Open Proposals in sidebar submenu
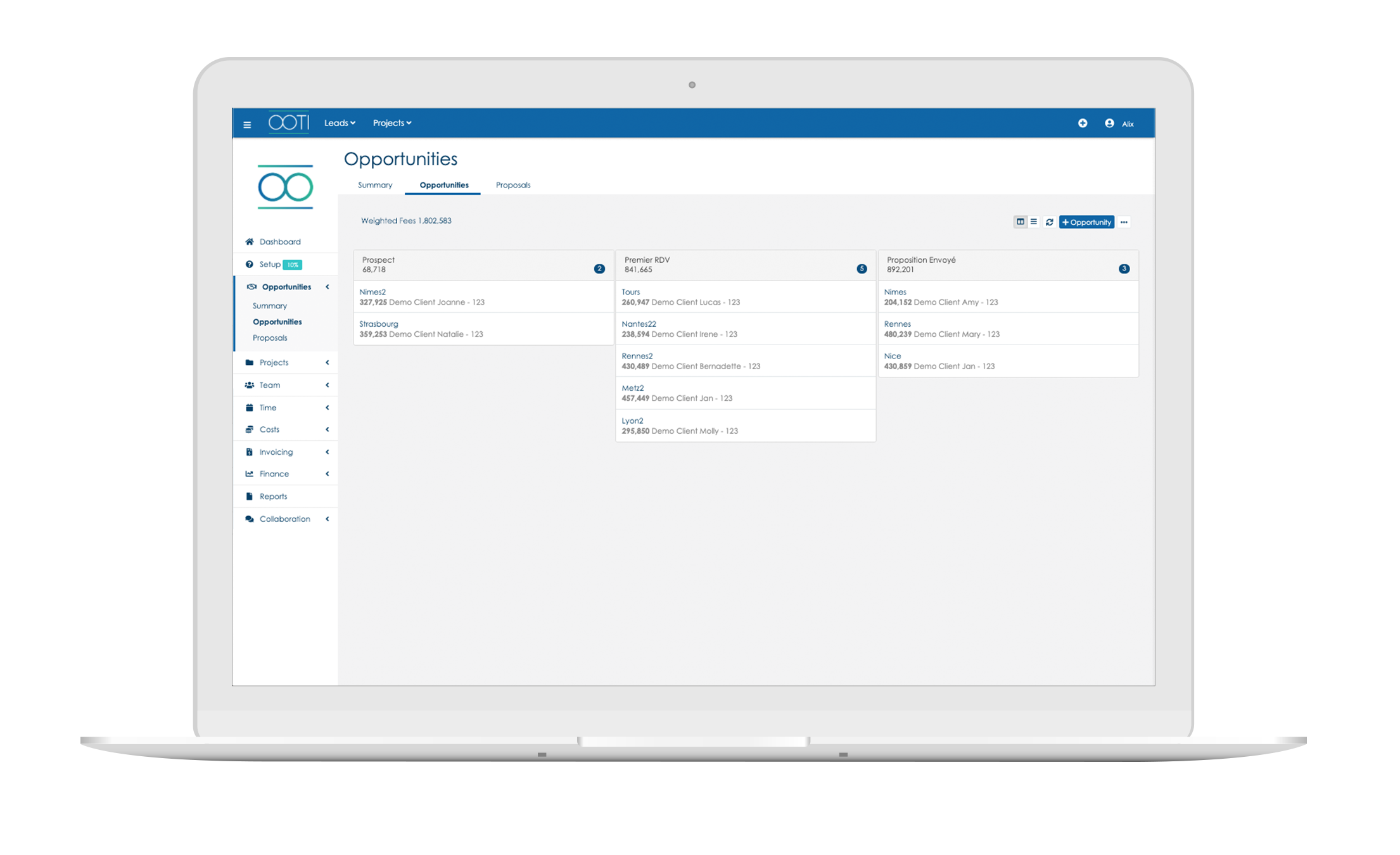This screenshot has height=855, width=1400. coord(270,338)
